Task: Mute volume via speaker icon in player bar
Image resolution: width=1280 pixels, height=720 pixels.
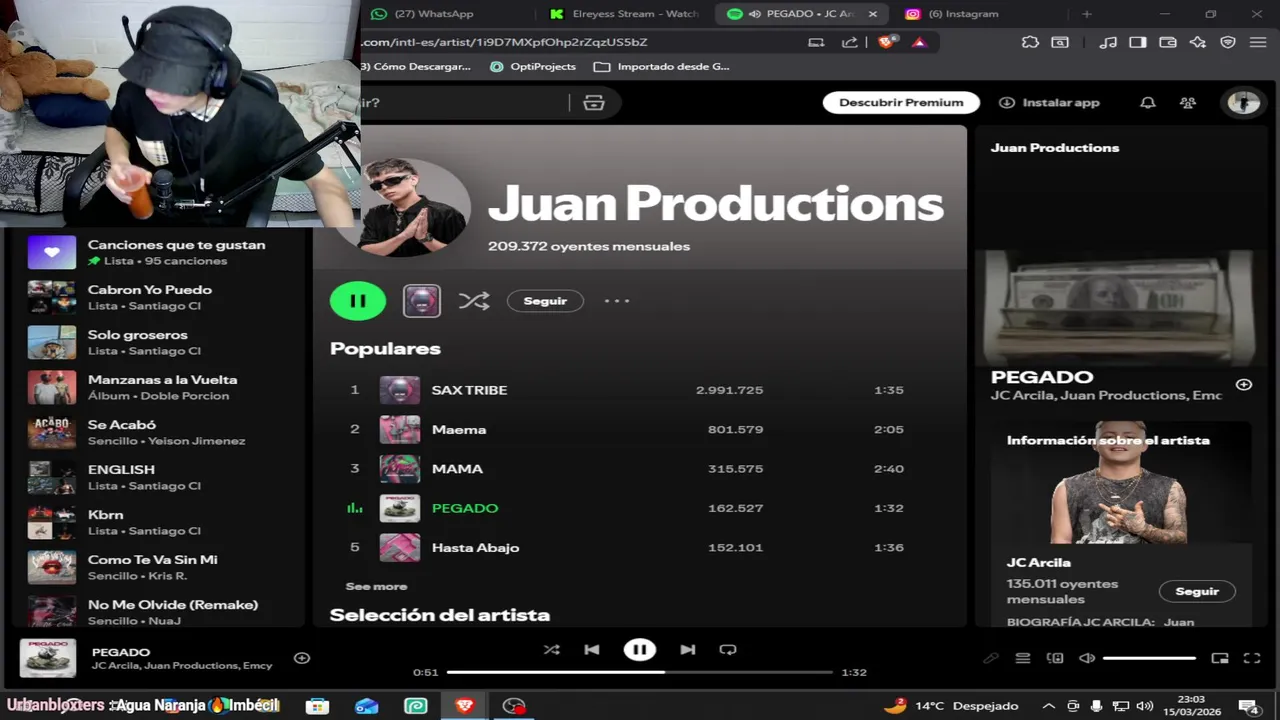Action: pos(1087,658)
